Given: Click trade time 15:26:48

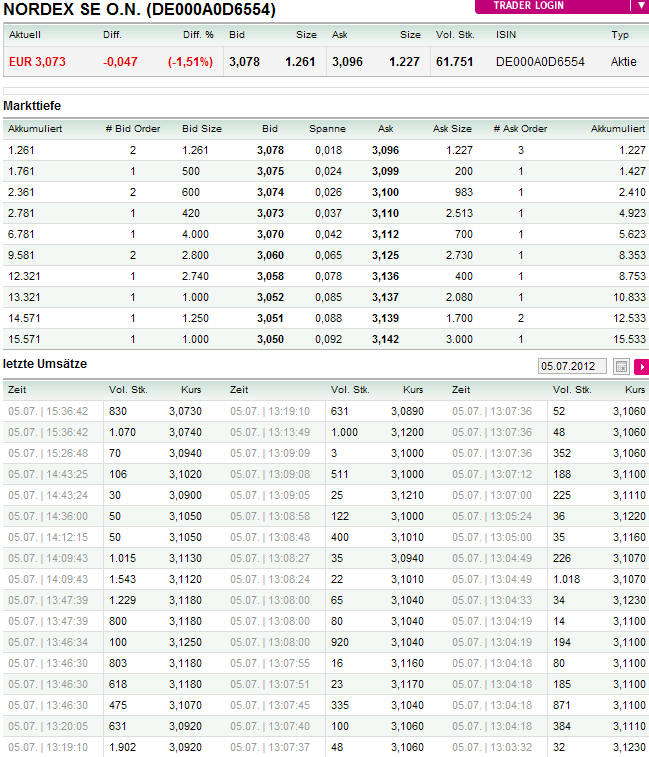Looking at the screenshot, I should [x=48, y=453].
